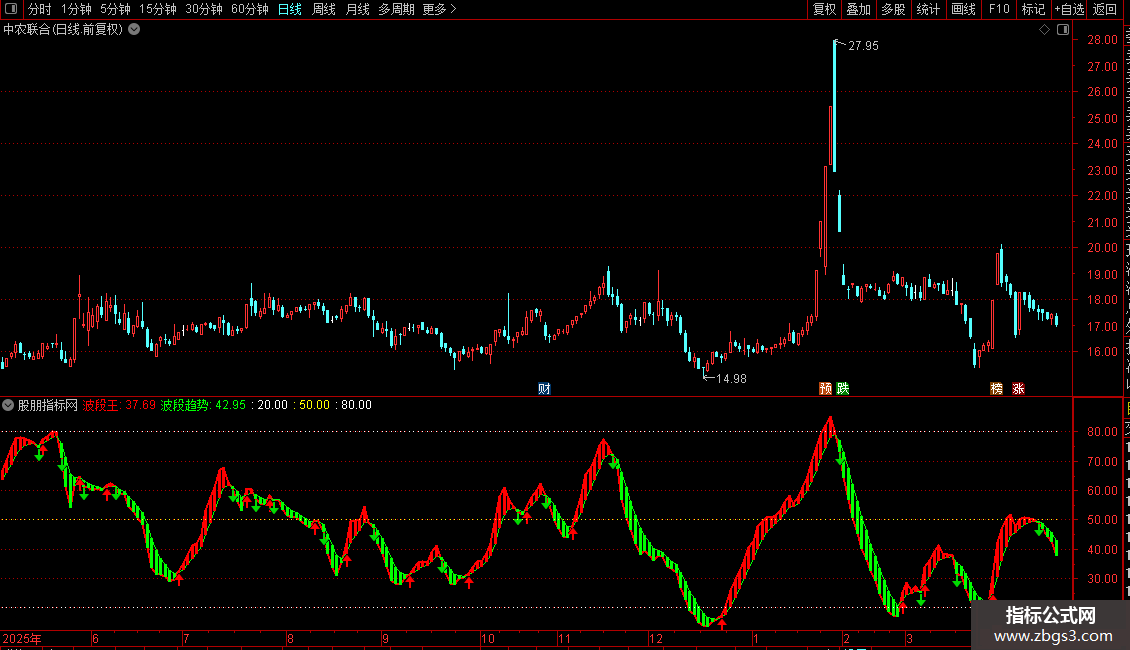1130x650 pixels.
Task: Click the 80.00 indicator axis label
Action: click(x=1103, y=432)
